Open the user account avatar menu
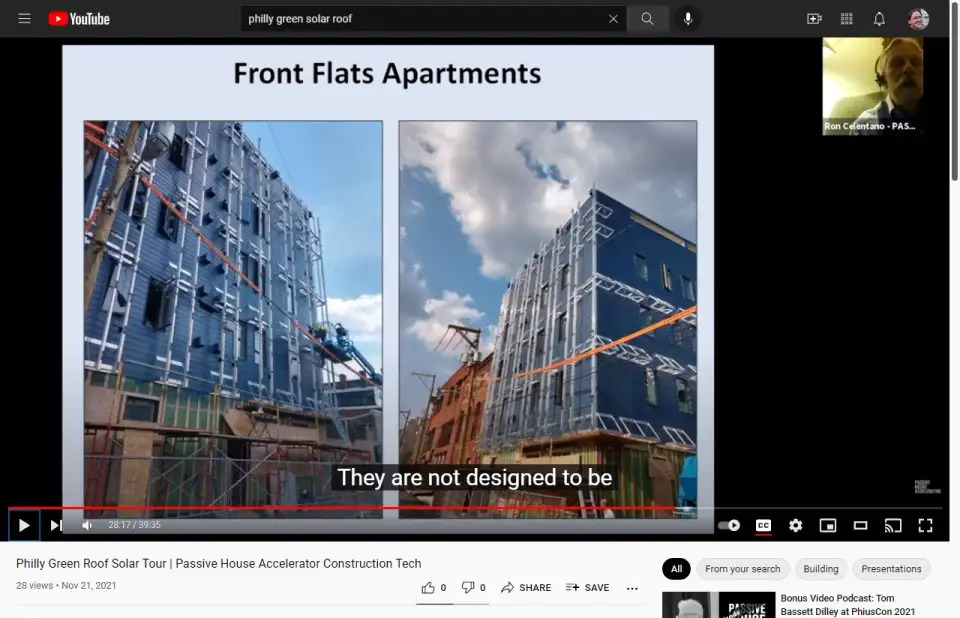960x618 pixels. pyautogui.click(x=918, y=19)
